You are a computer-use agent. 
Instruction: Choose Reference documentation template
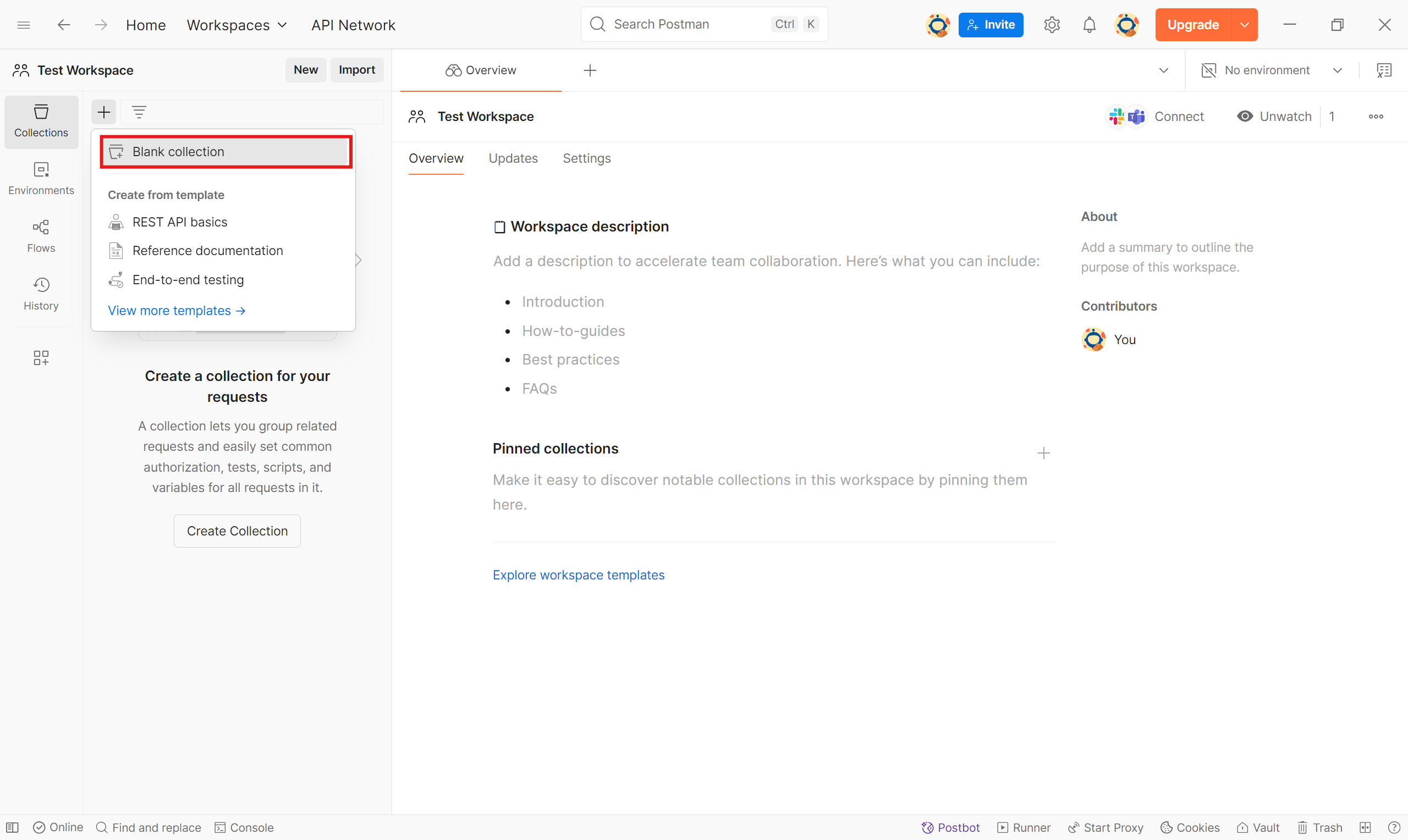point(224,251)
